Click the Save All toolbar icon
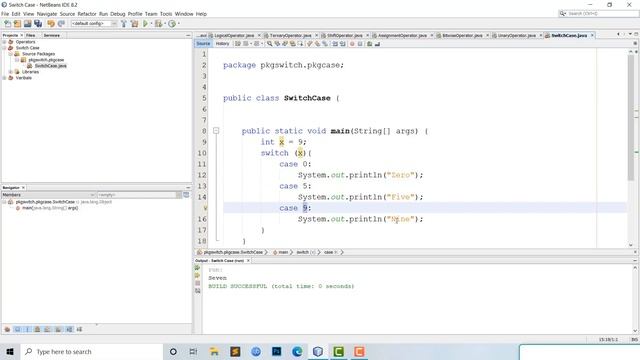Viewport: 640px width, 360px height. (38, 24)
